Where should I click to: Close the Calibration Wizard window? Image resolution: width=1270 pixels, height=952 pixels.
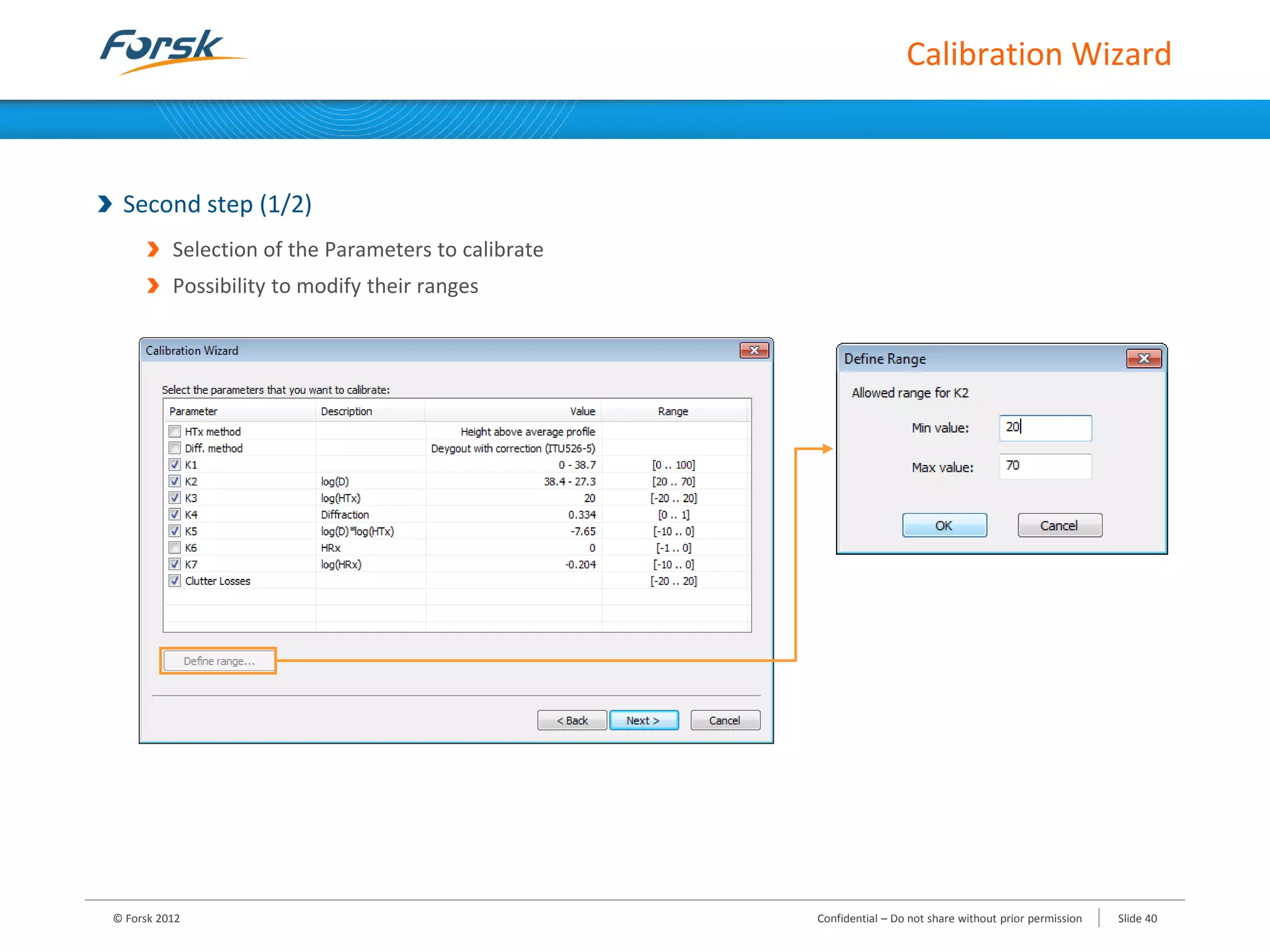tap(754, 351)
